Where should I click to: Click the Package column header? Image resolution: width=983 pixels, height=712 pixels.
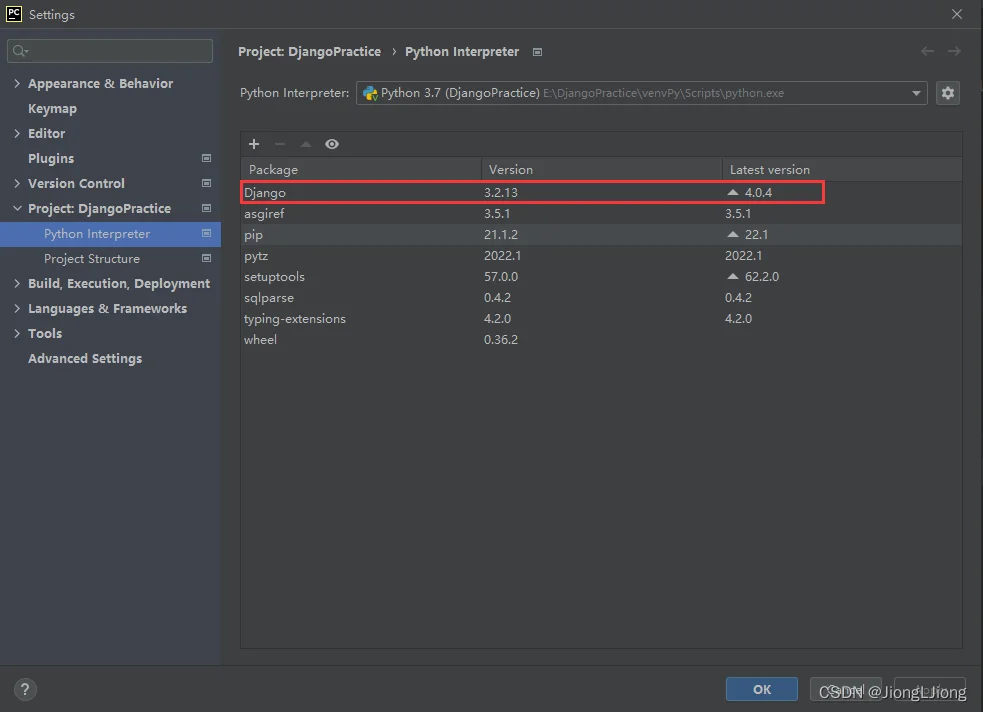pos(361,170)
